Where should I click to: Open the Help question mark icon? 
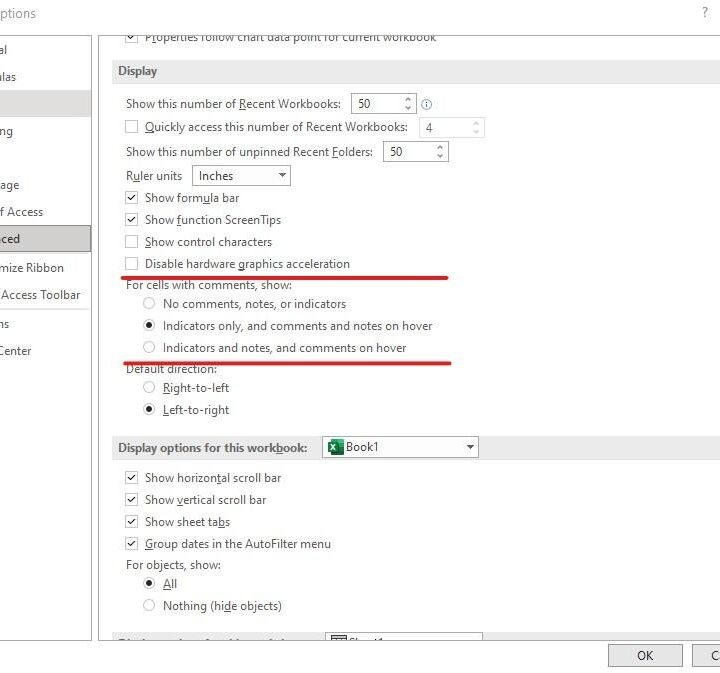pos(705,12)
